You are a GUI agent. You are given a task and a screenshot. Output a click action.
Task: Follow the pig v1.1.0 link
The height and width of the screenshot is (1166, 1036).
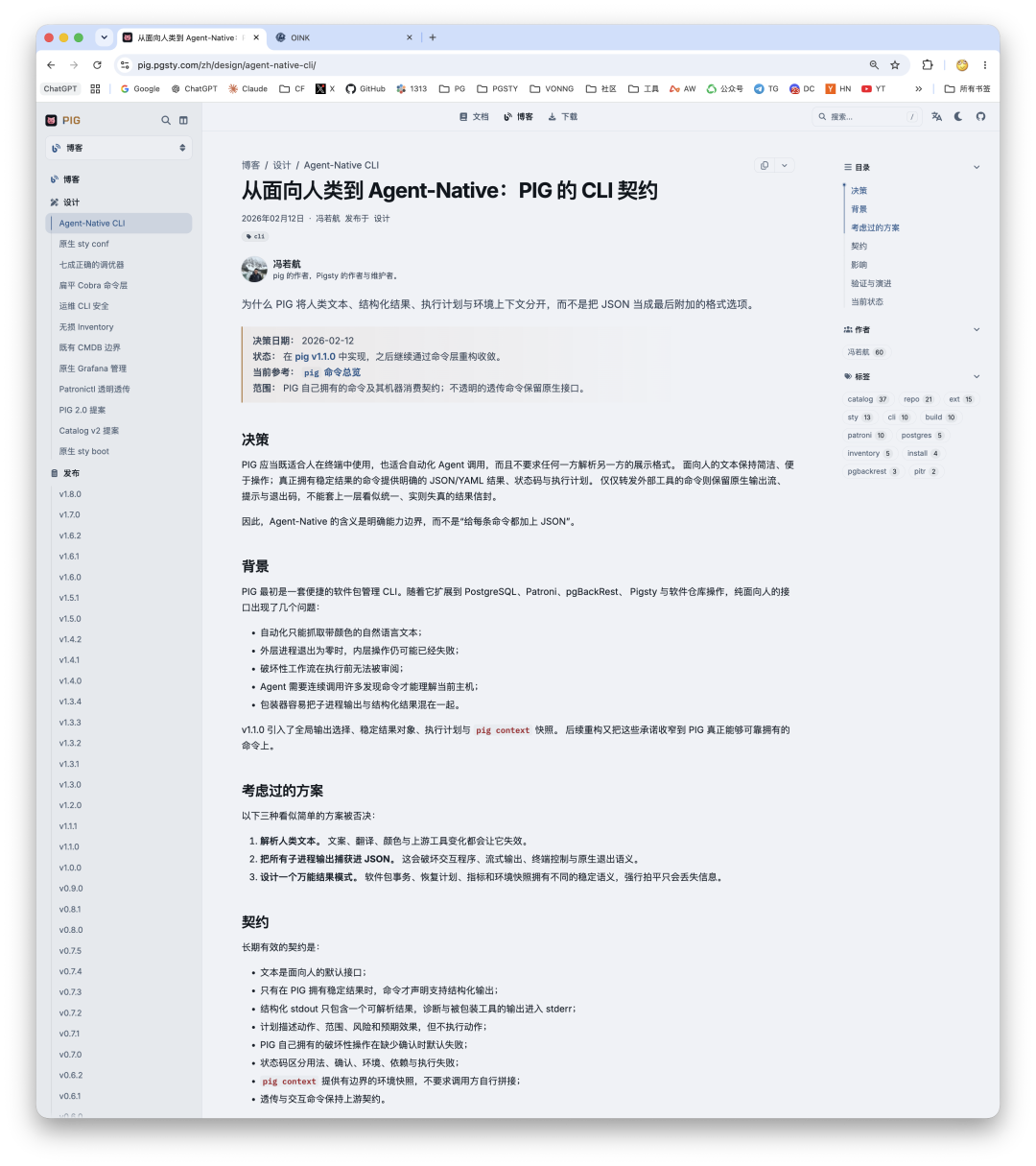[x=316, y=356]
